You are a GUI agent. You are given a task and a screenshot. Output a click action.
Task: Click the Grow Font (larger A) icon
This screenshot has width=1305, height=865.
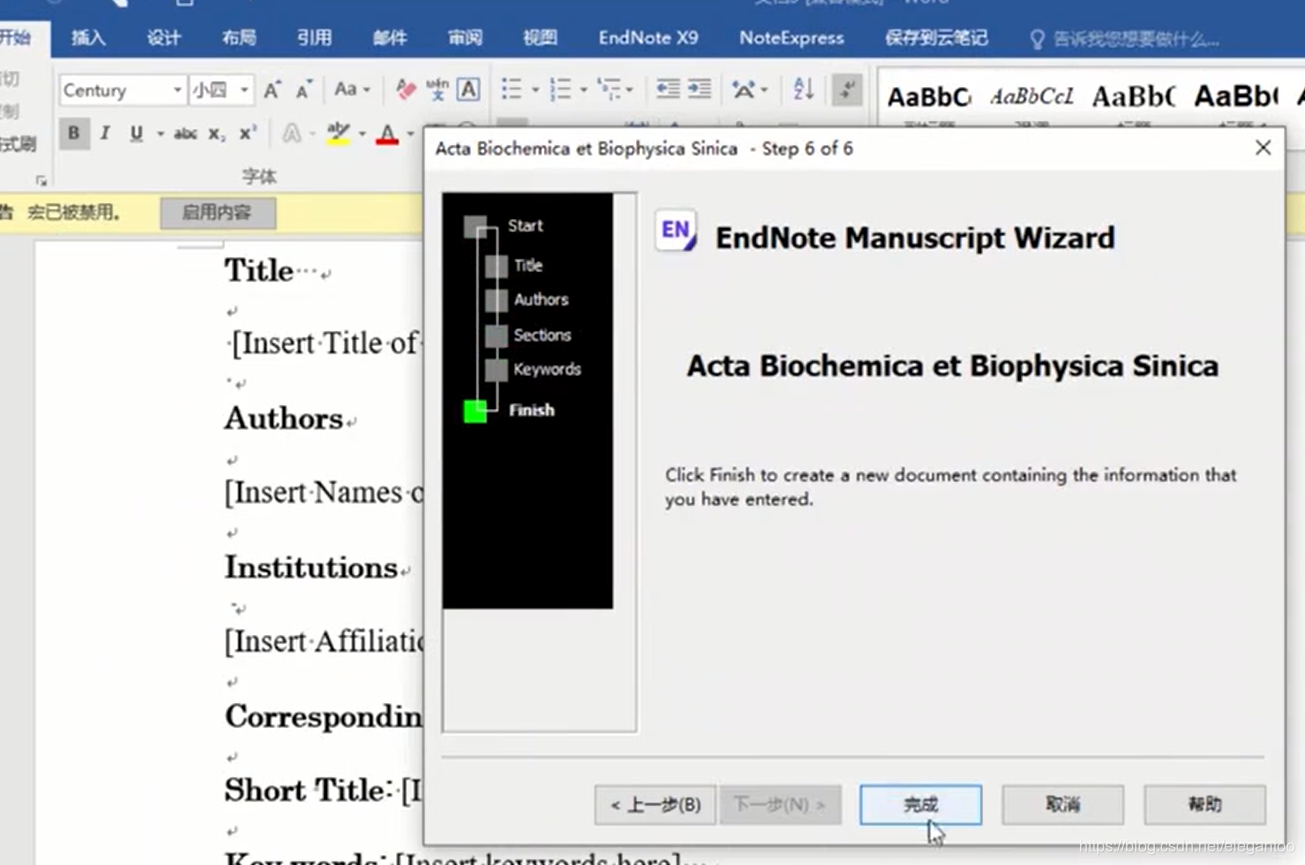[x=273, y=90]
